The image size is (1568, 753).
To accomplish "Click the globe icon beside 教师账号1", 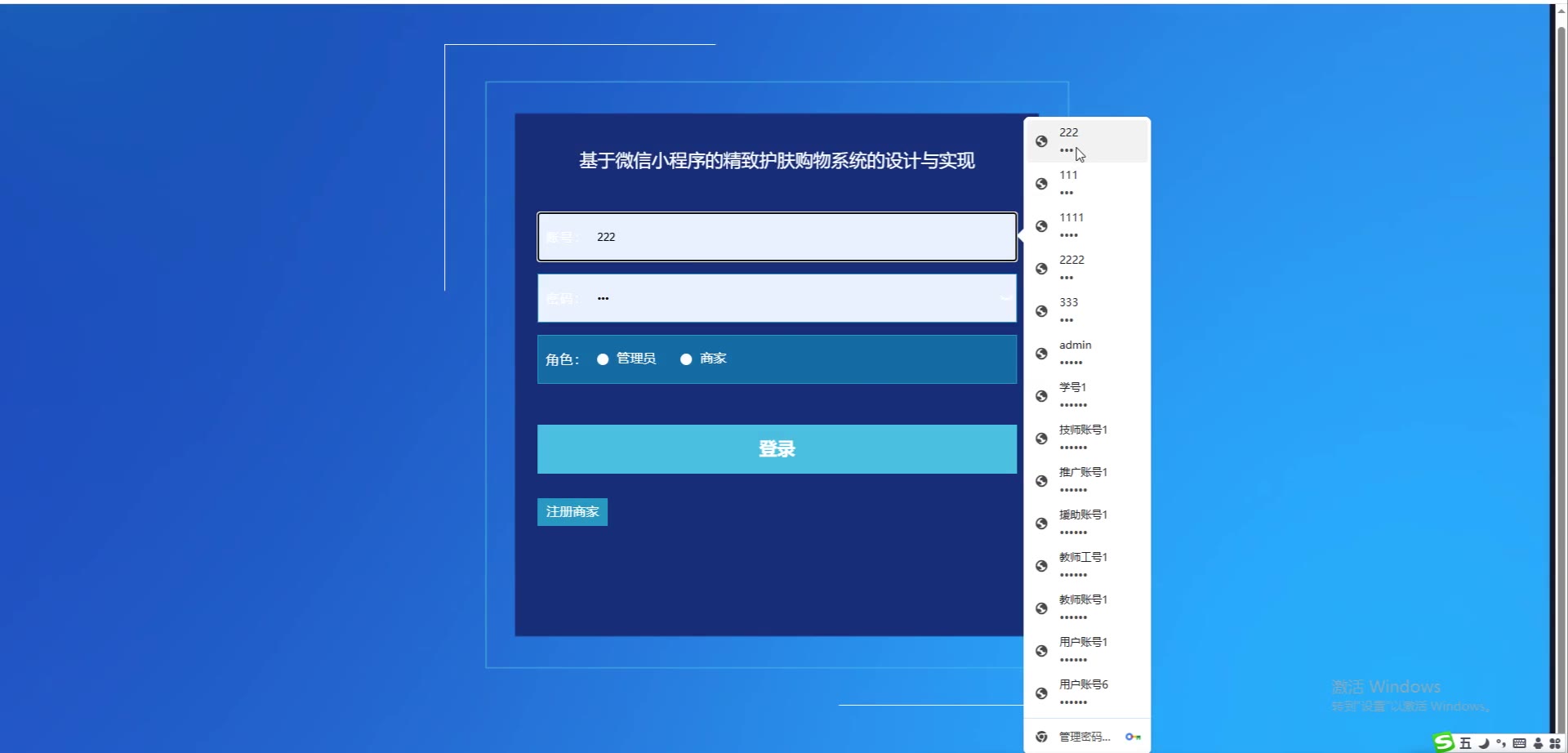I will pyautogui.click(x=1041, y=608).
